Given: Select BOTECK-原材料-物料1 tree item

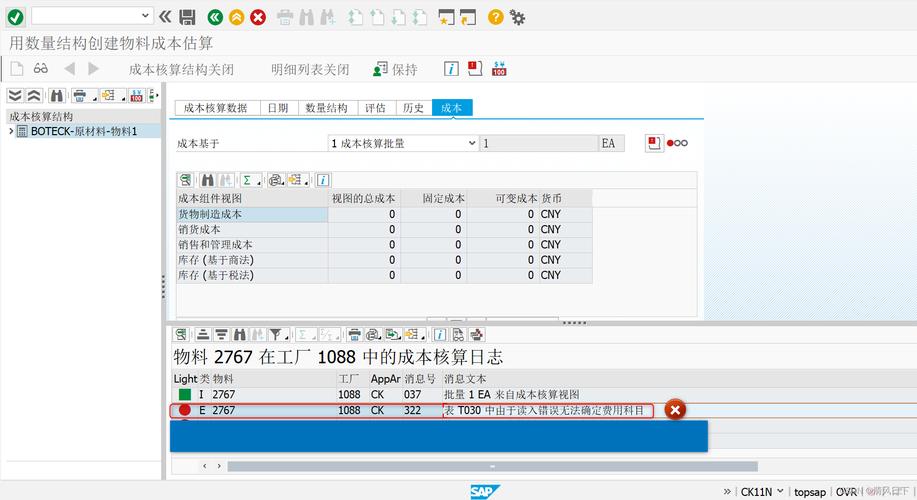Looking at the screenshot, I should click(x=84, y=131).
